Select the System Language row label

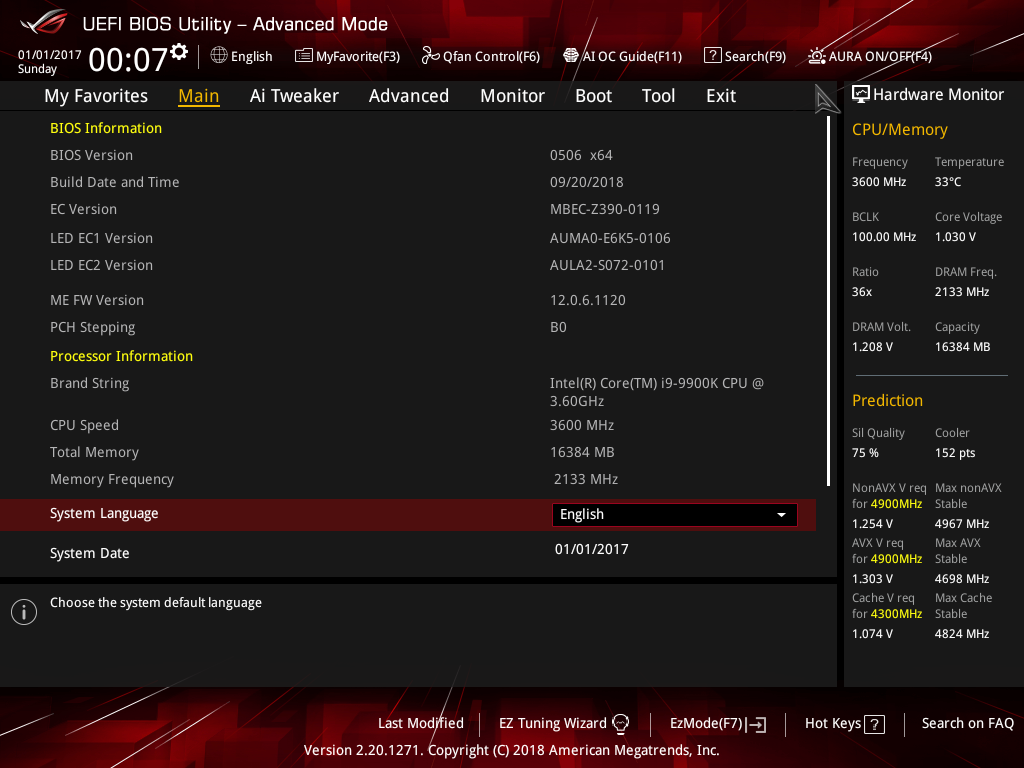pos(104,514)
